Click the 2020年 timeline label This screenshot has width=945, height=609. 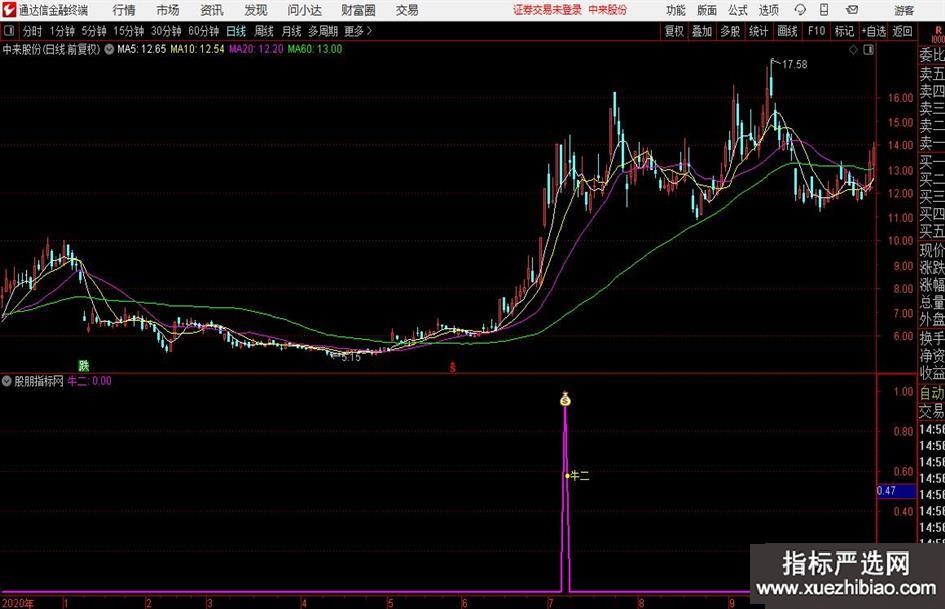18,603
